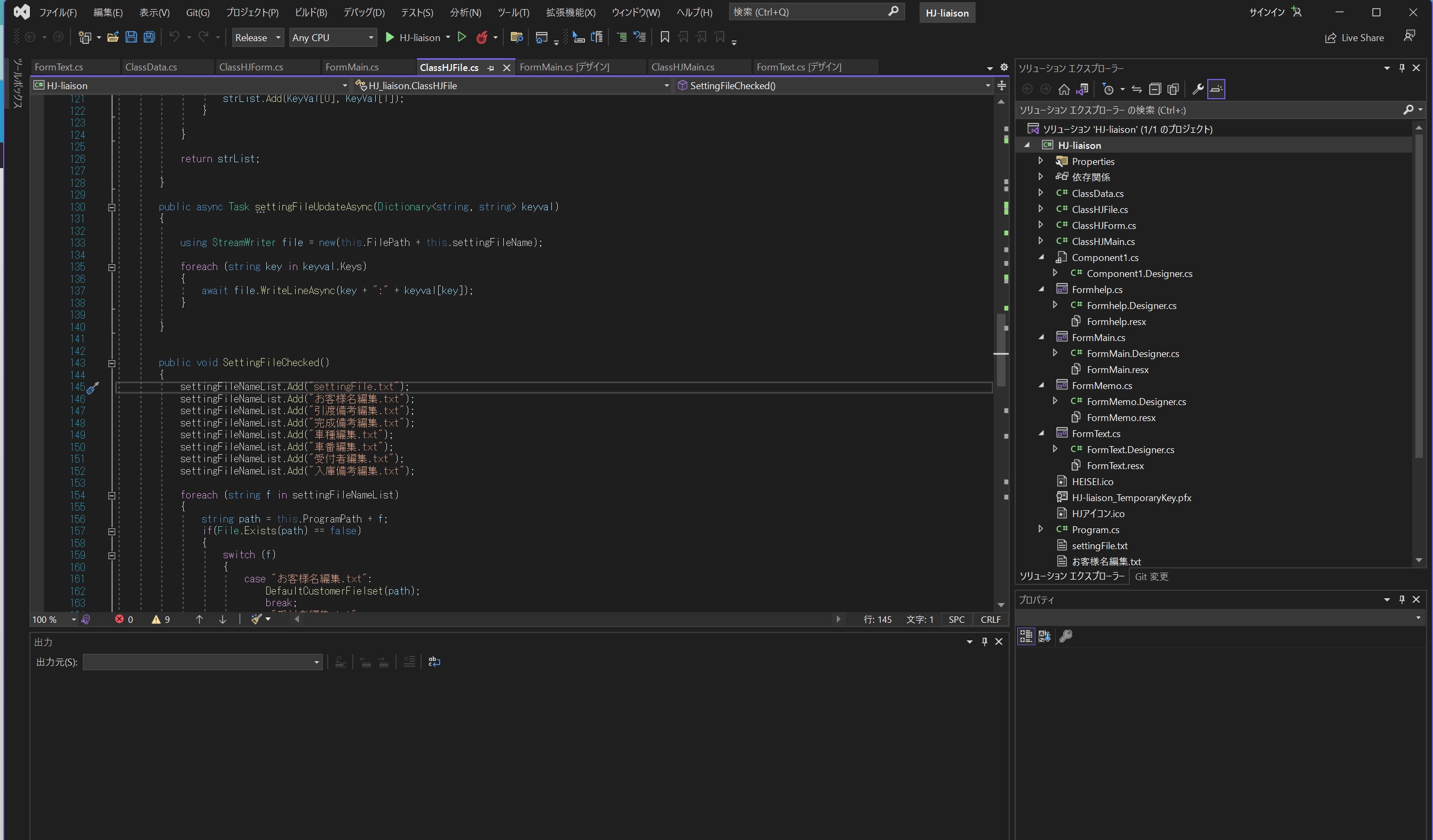Image resolution: width=1433 pixels, height=840 pixels.
Task: Click the Hot Reload flame icon
Action: tap(481, 37)
